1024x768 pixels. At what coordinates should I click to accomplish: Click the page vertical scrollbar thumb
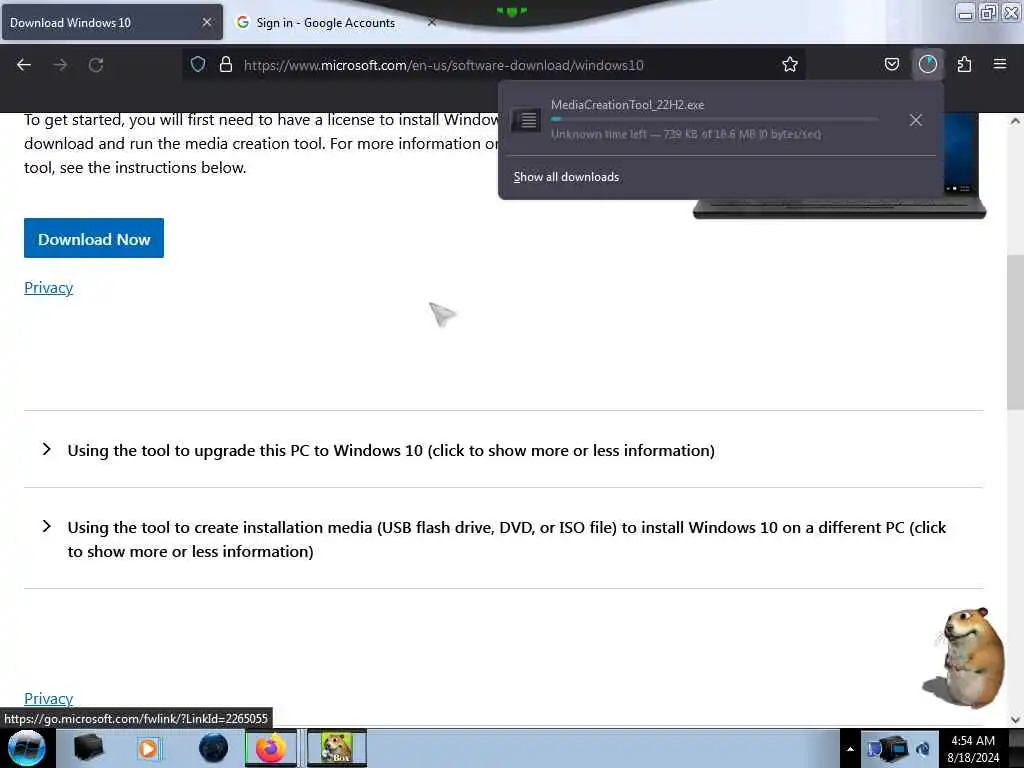click(1015, 332)
